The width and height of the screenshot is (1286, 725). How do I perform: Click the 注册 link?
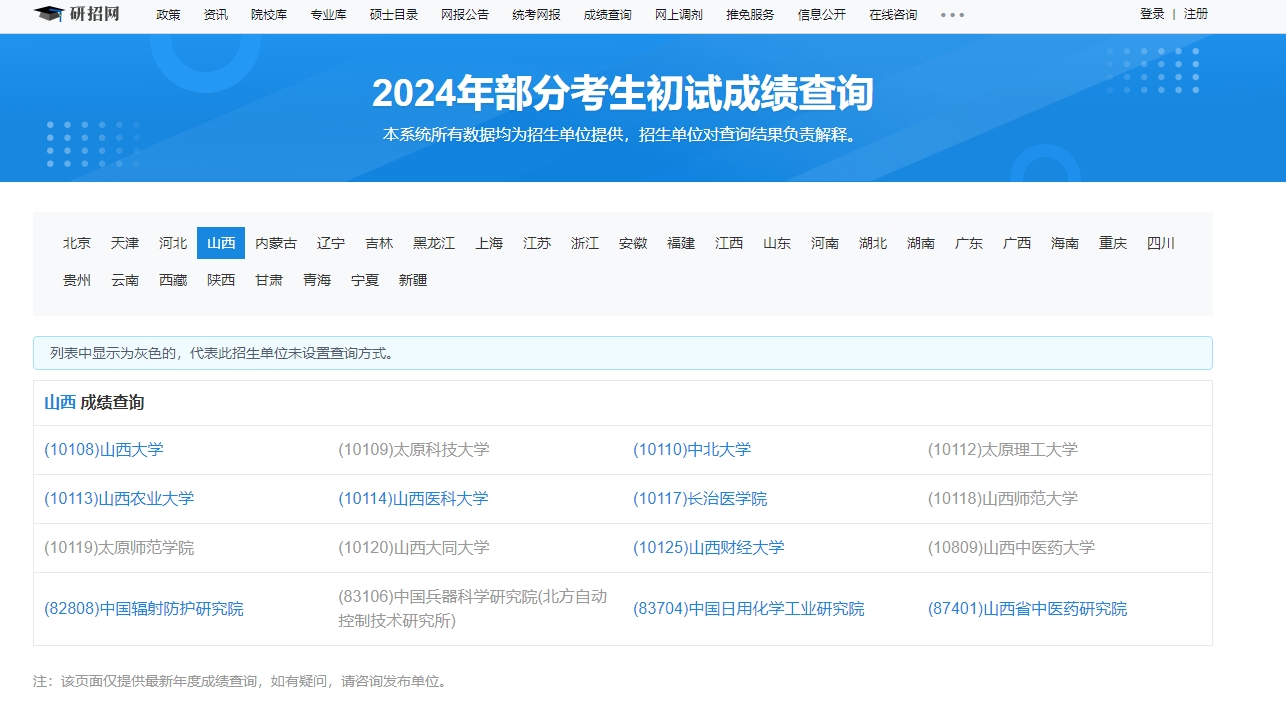pos(1196,14)
